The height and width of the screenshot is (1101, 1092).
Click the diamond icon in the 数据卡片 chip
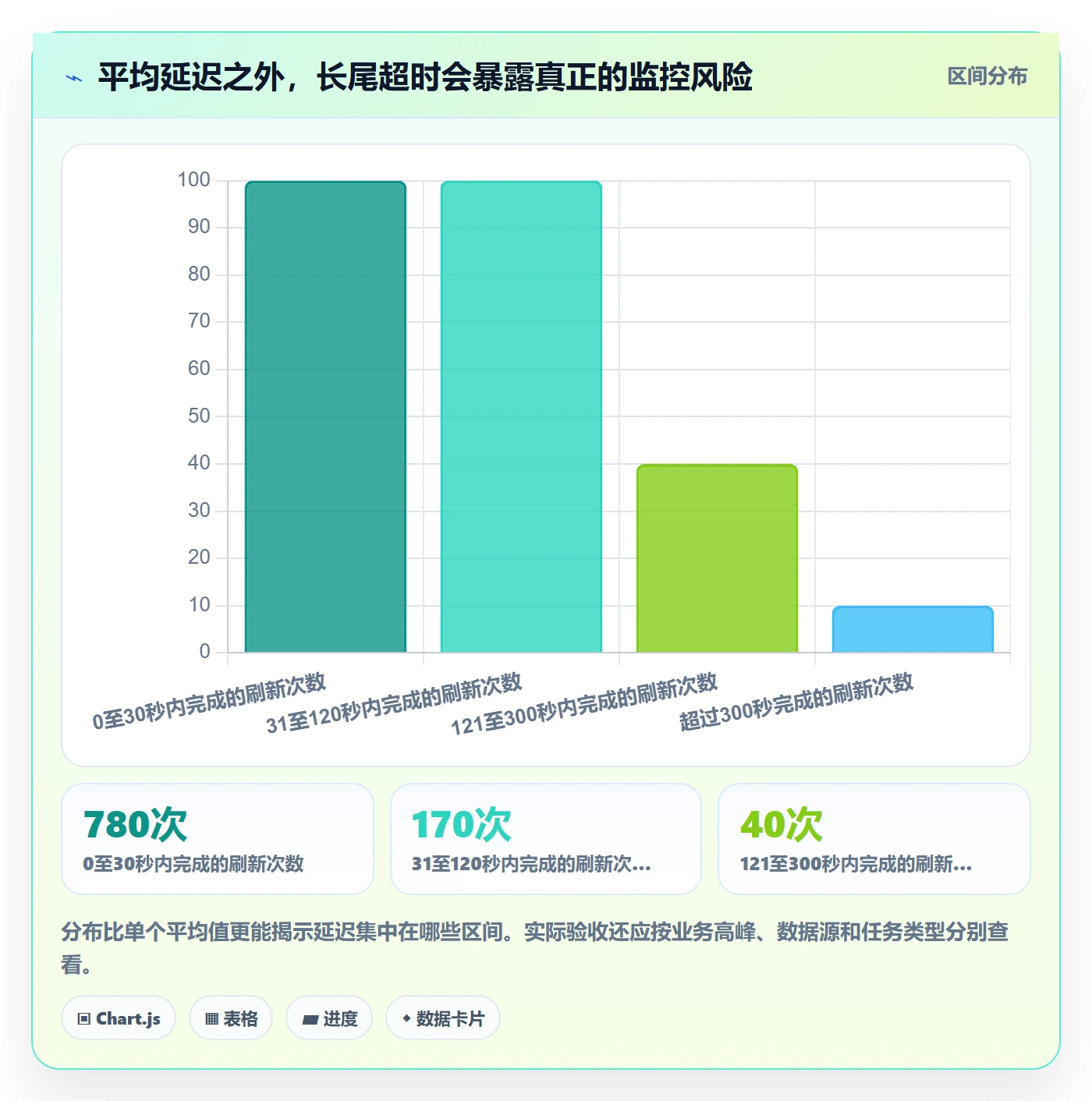click(x=406, y=1018)
